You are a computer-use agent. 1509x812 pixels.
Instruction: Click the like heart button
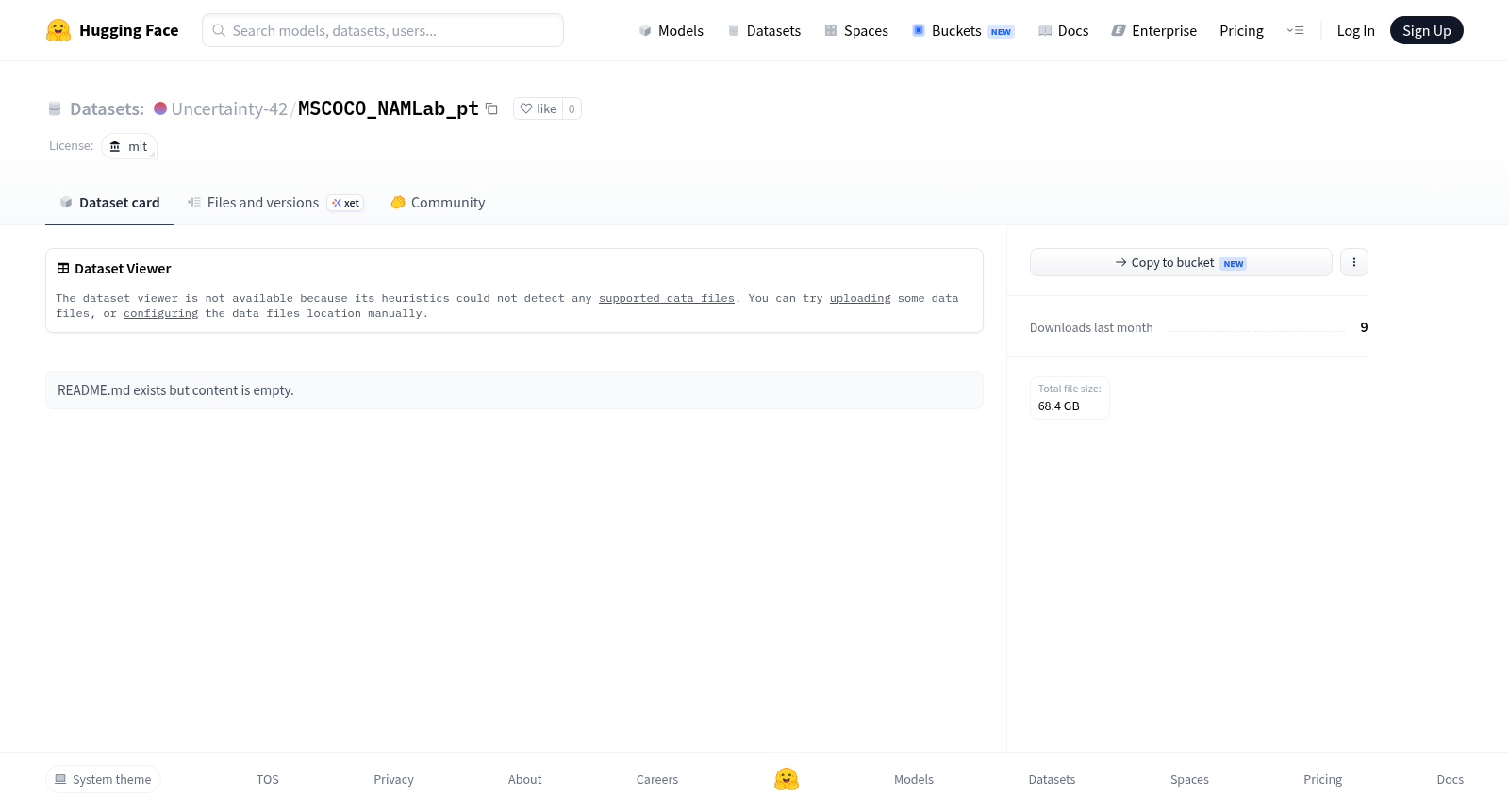pyautogui.click(x=539, y=108)
